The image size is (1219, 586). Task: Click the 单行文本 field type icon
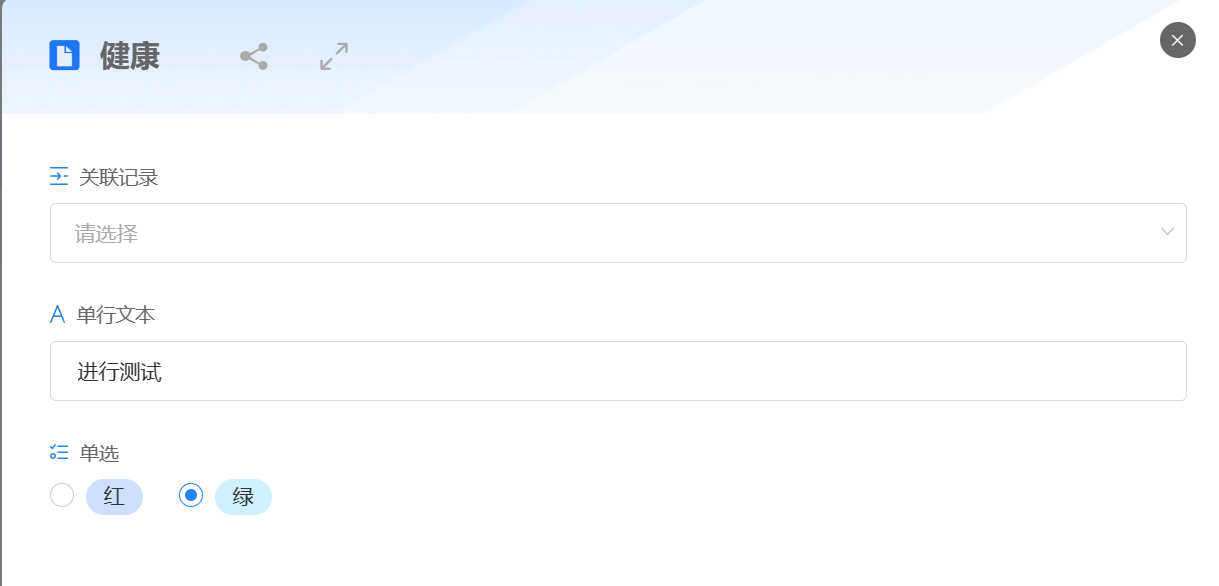(x=58, y=315)
